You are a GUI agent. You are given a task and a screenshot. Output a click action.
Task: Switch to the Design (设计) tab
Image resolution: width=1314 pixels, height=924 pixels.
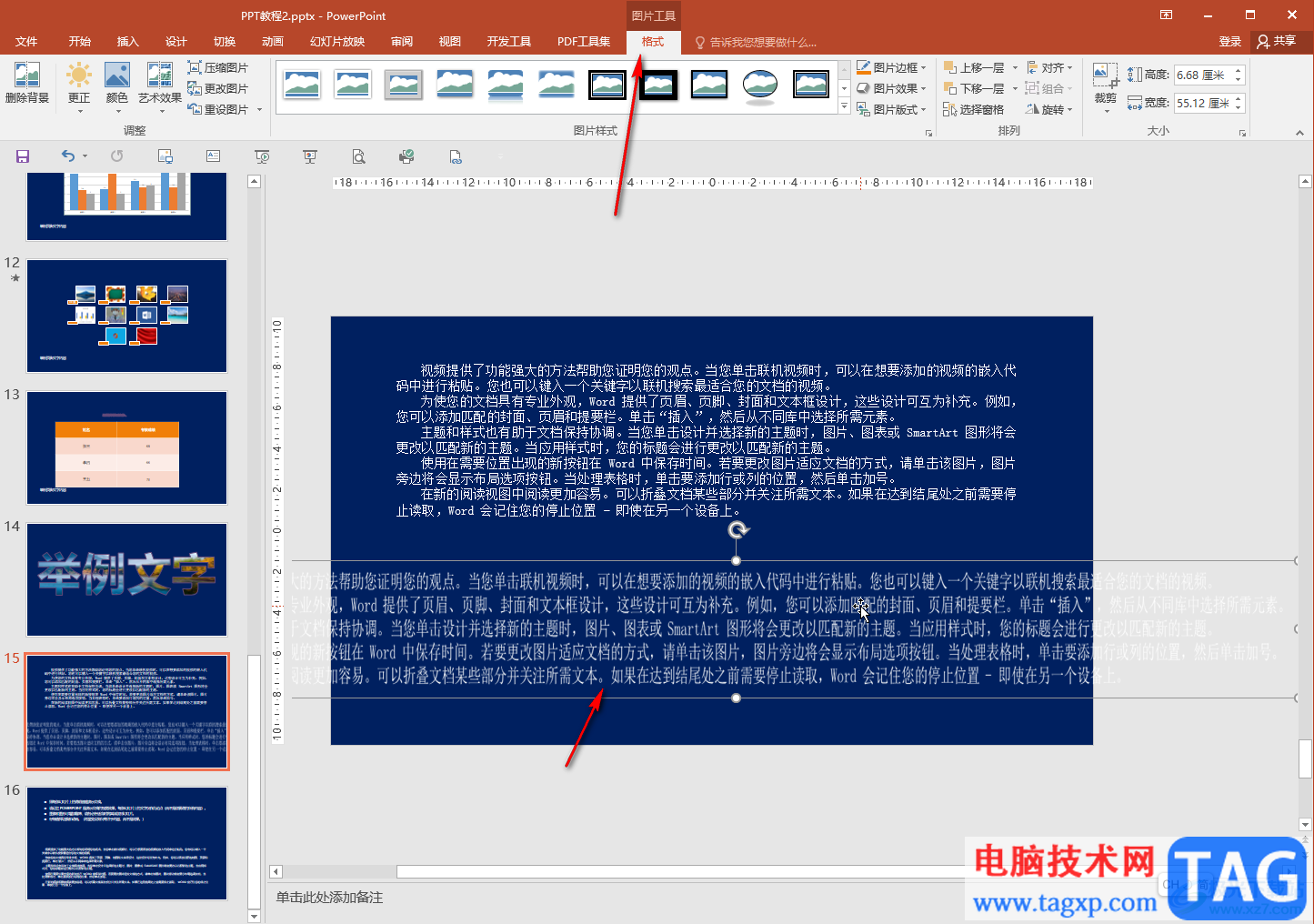pos(176,42)
